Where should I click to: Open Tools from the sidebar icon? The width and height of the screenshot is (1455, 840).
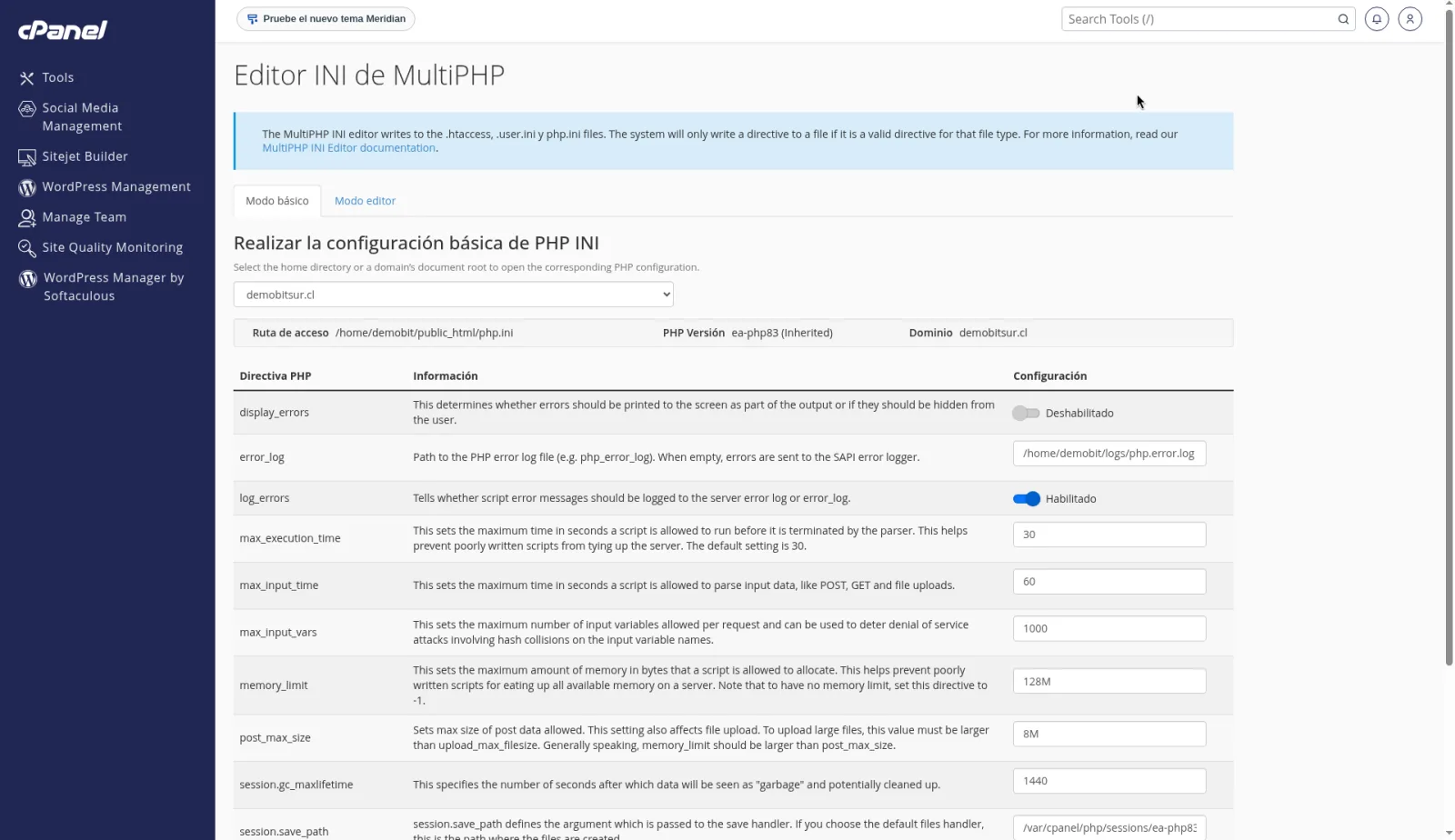coord(27,78)
